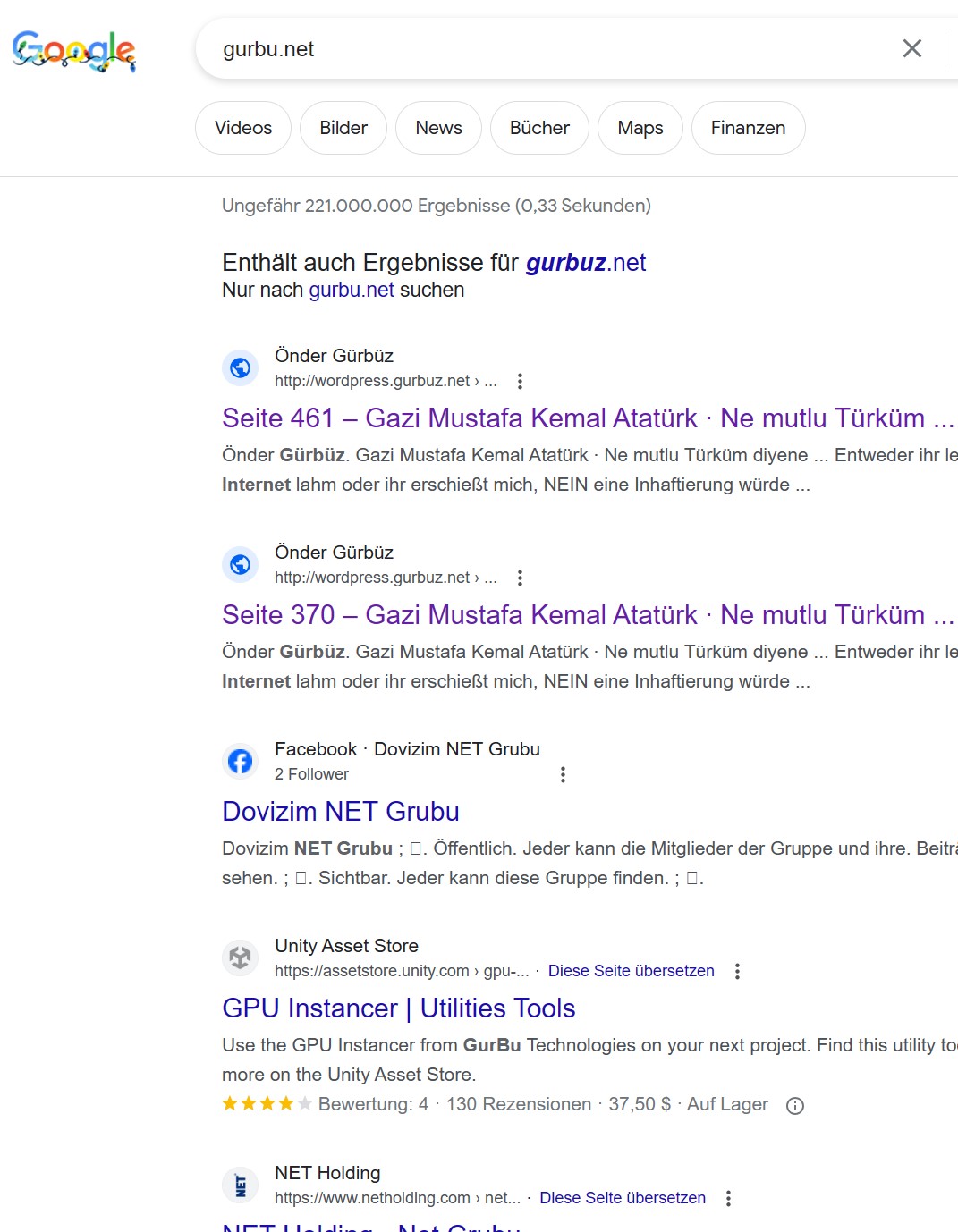Click the Facebook favicon icon
Screen dimensions: 958x1232
click(240, 761)
